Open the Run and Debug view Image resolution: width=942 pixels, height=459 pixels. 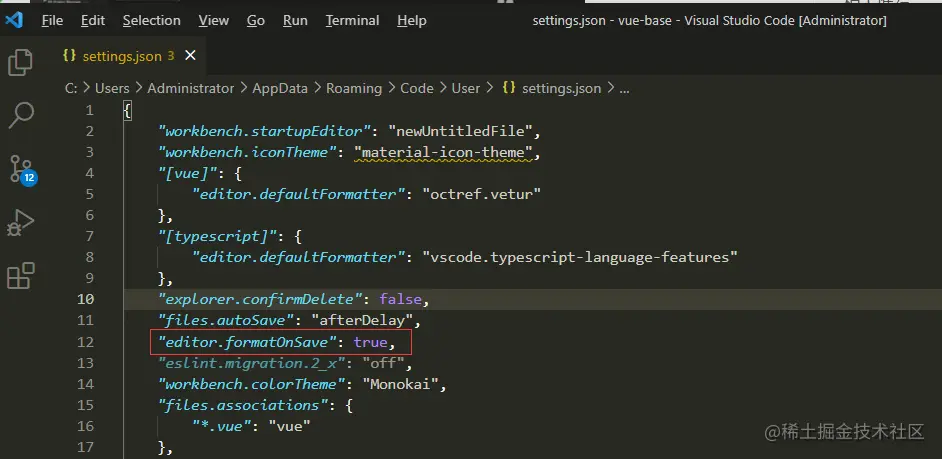pos(20,223)
